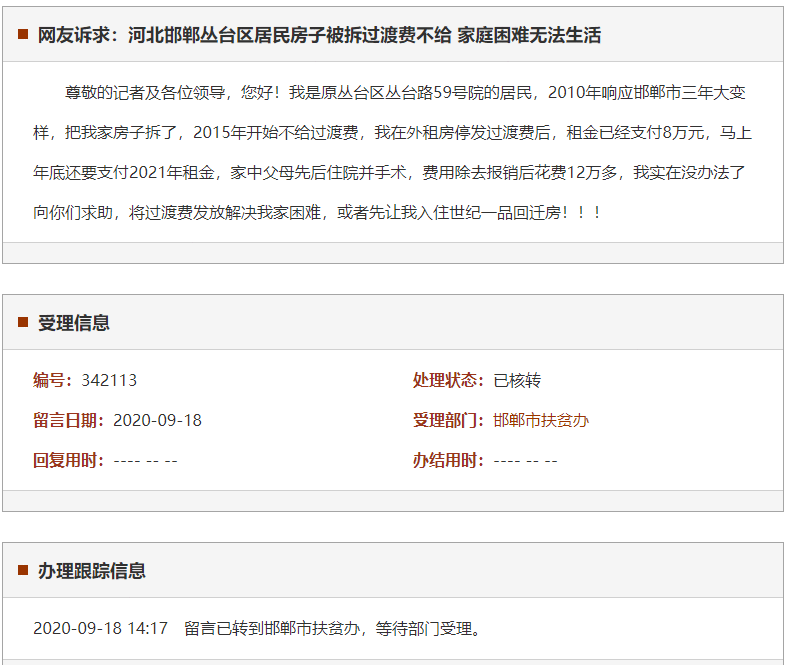790x665 pixels.
Task: Click the 办结用时 field label
Action: tap(449, 460)
